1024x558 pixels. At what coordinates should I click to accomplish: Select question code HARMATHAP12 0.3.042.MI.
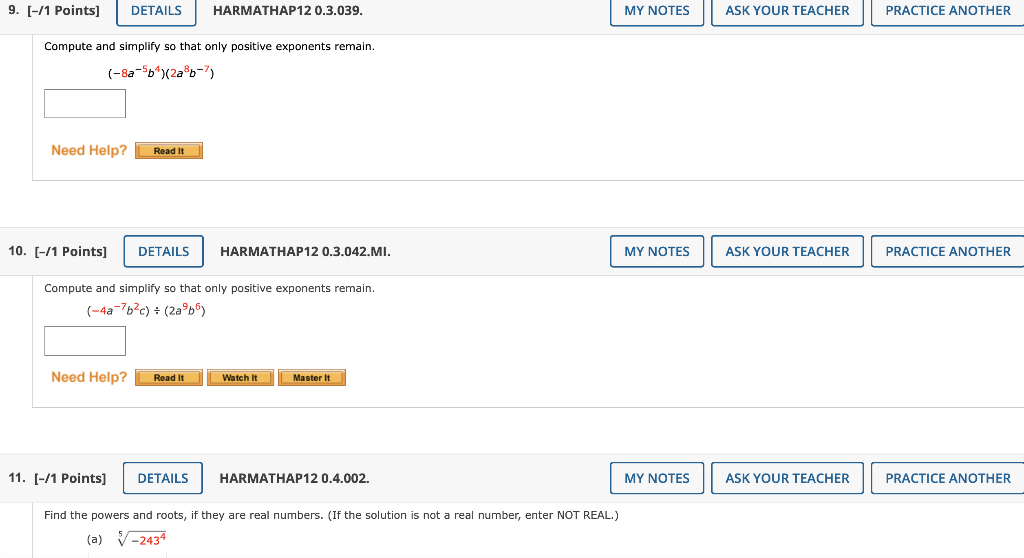pos(305,252)
